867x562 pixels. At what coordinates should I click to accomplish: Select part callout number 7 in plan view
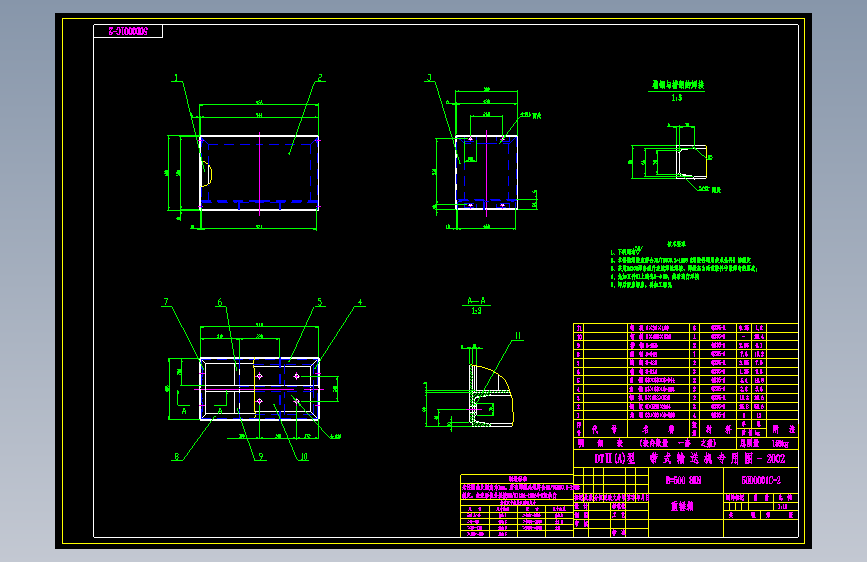coord(166,301)
